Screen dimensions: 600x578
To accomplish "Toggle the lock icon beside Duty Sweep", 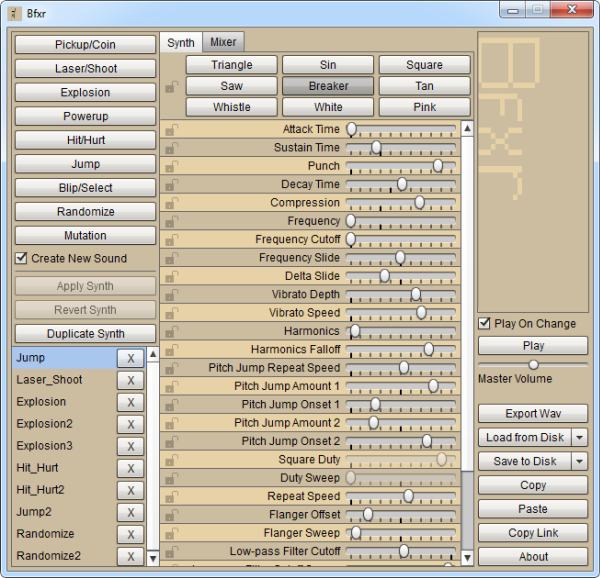I will pyautogui.click(x=171, y=479).
